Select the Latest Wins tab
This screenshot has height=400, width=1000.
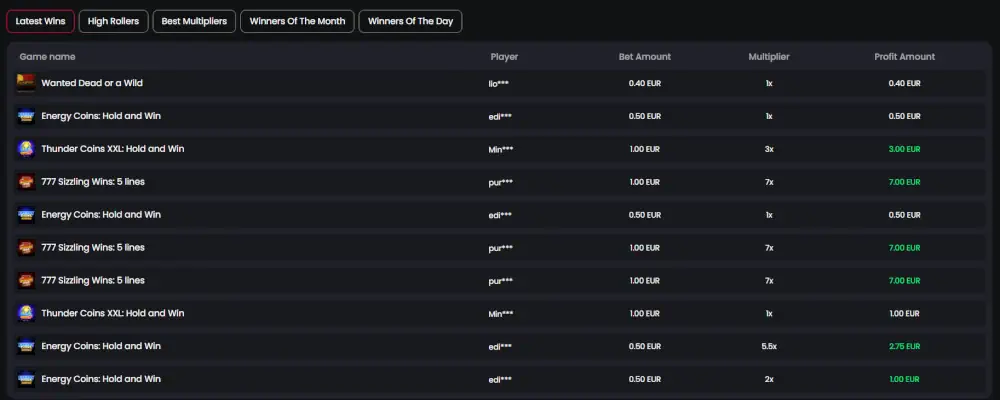(40, 21)
